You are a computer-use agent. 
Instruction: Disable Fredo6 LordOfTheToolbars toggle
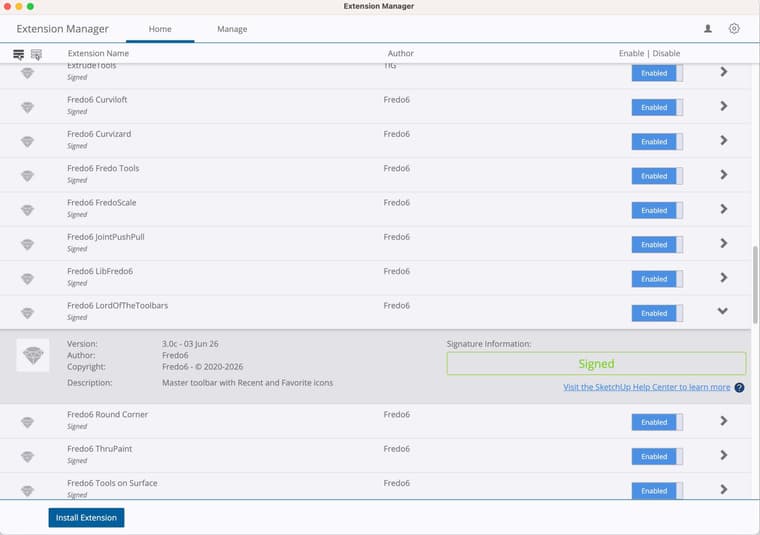click(x=657, y=314)
